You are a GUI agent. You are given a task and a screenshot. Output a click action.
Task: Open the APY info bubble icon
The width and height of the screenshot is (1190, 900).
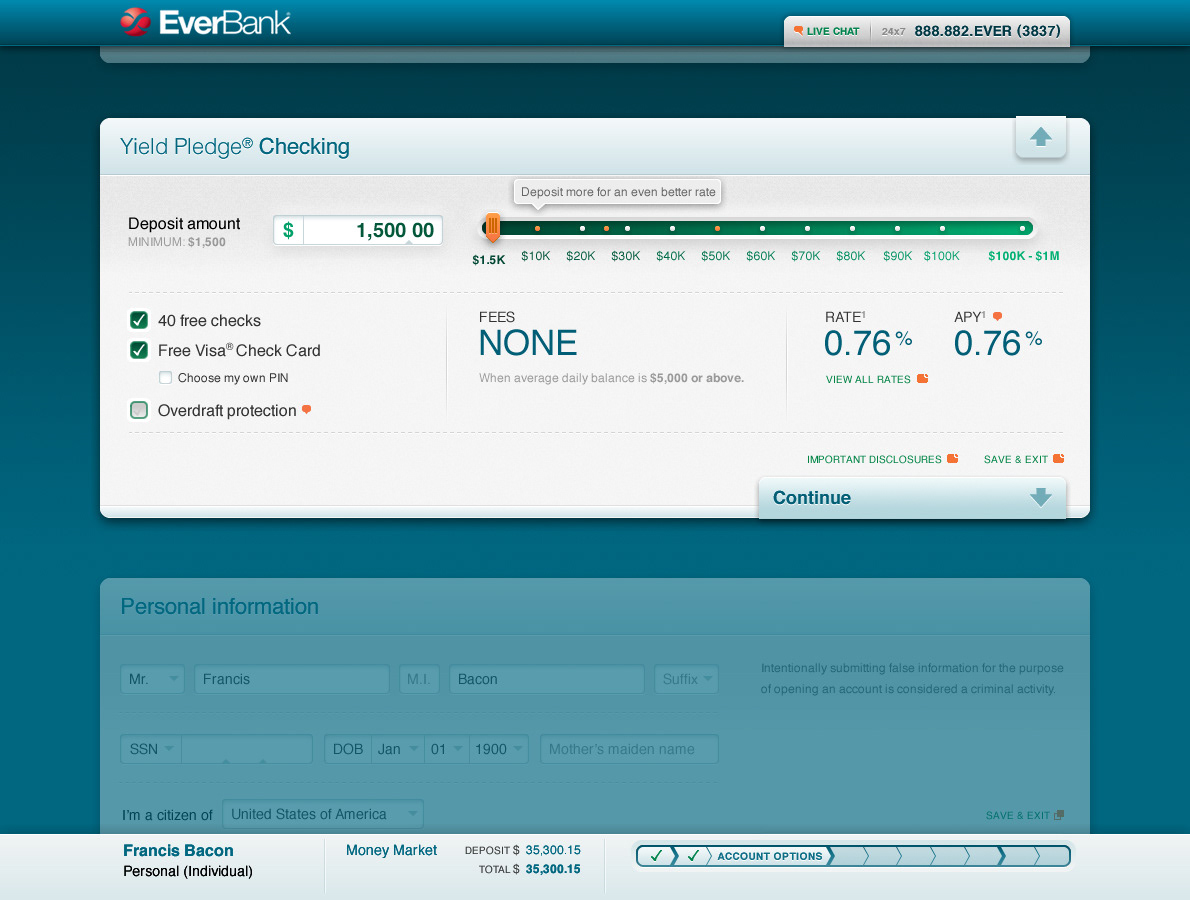[x=997, y=316]
